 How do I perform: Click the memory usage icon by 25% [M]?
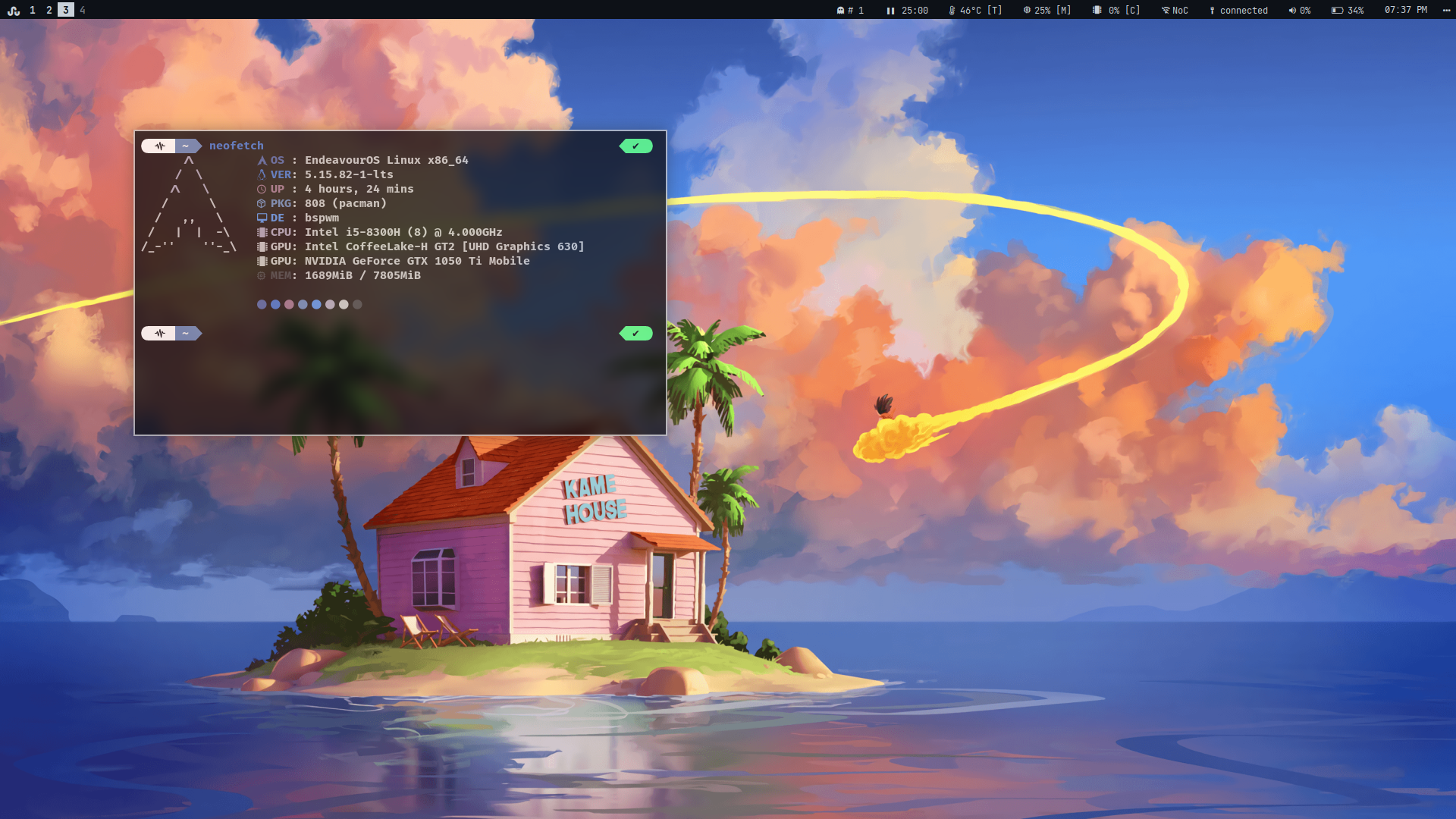[1027, 11]
